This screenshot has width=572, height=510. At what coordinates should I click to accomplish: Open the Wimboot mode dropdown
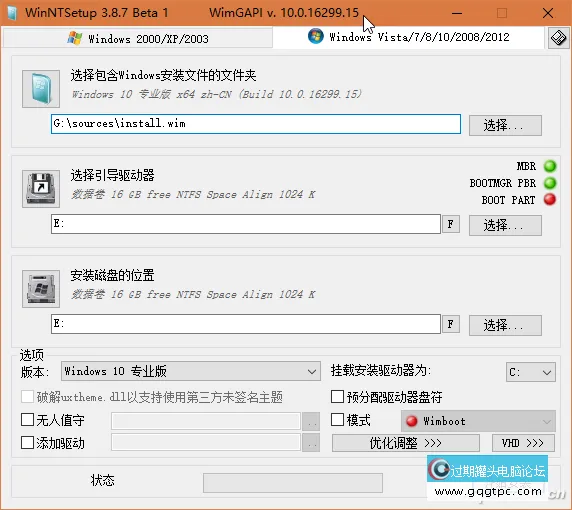point(478,421)
